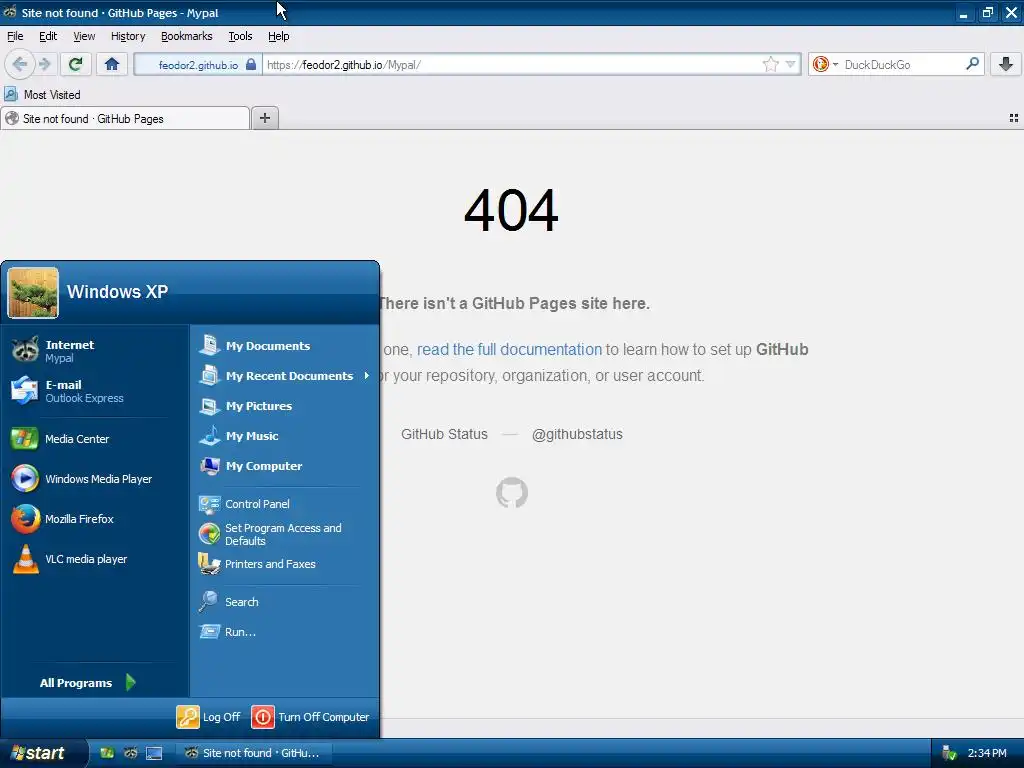Click the DuckDuckGo search field
Image resolution: width=1024 pixels, height=768 pixels.
[901, 65]
